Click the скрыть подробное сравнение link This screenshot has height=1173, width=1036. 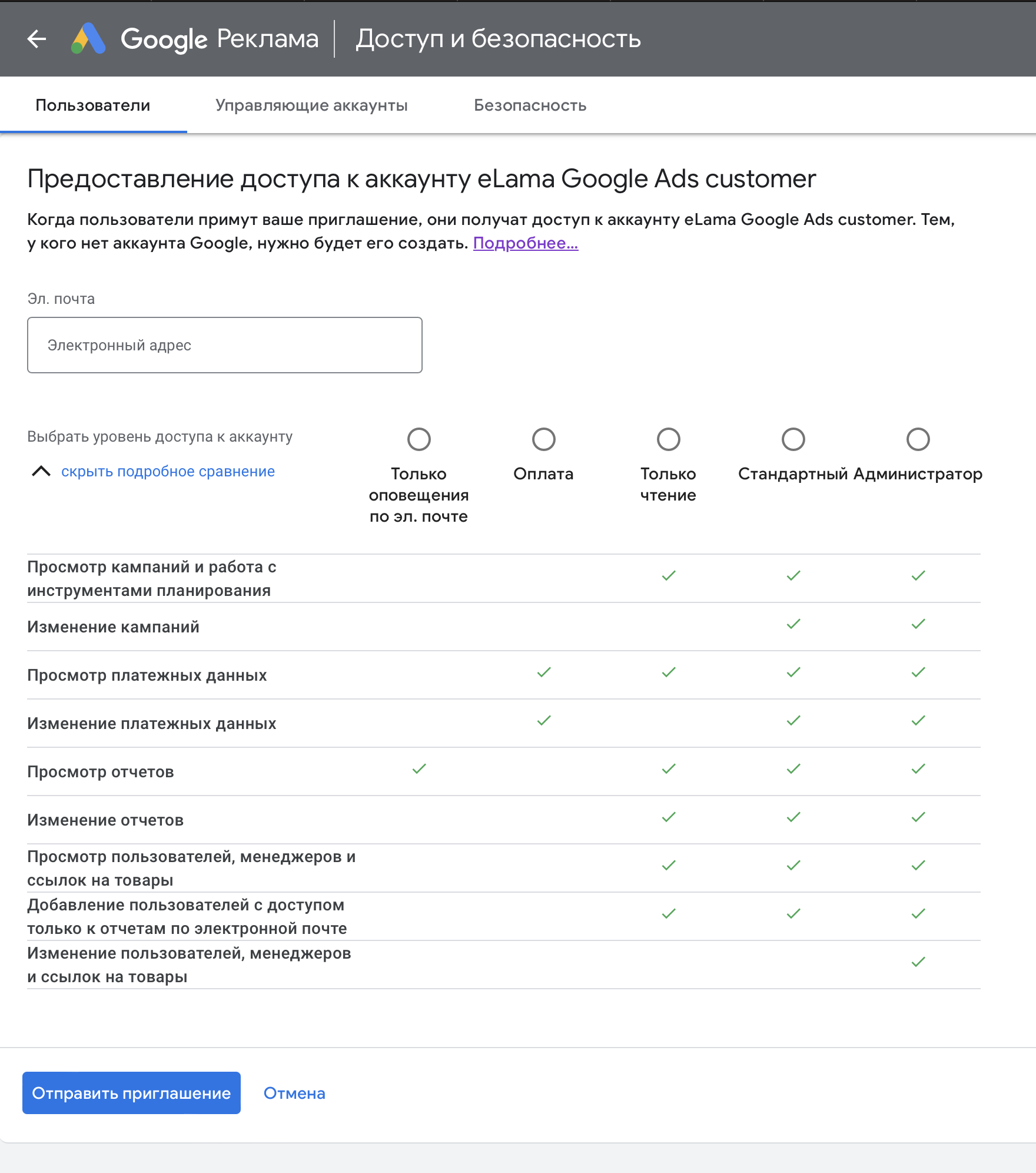tap(168, 472)
